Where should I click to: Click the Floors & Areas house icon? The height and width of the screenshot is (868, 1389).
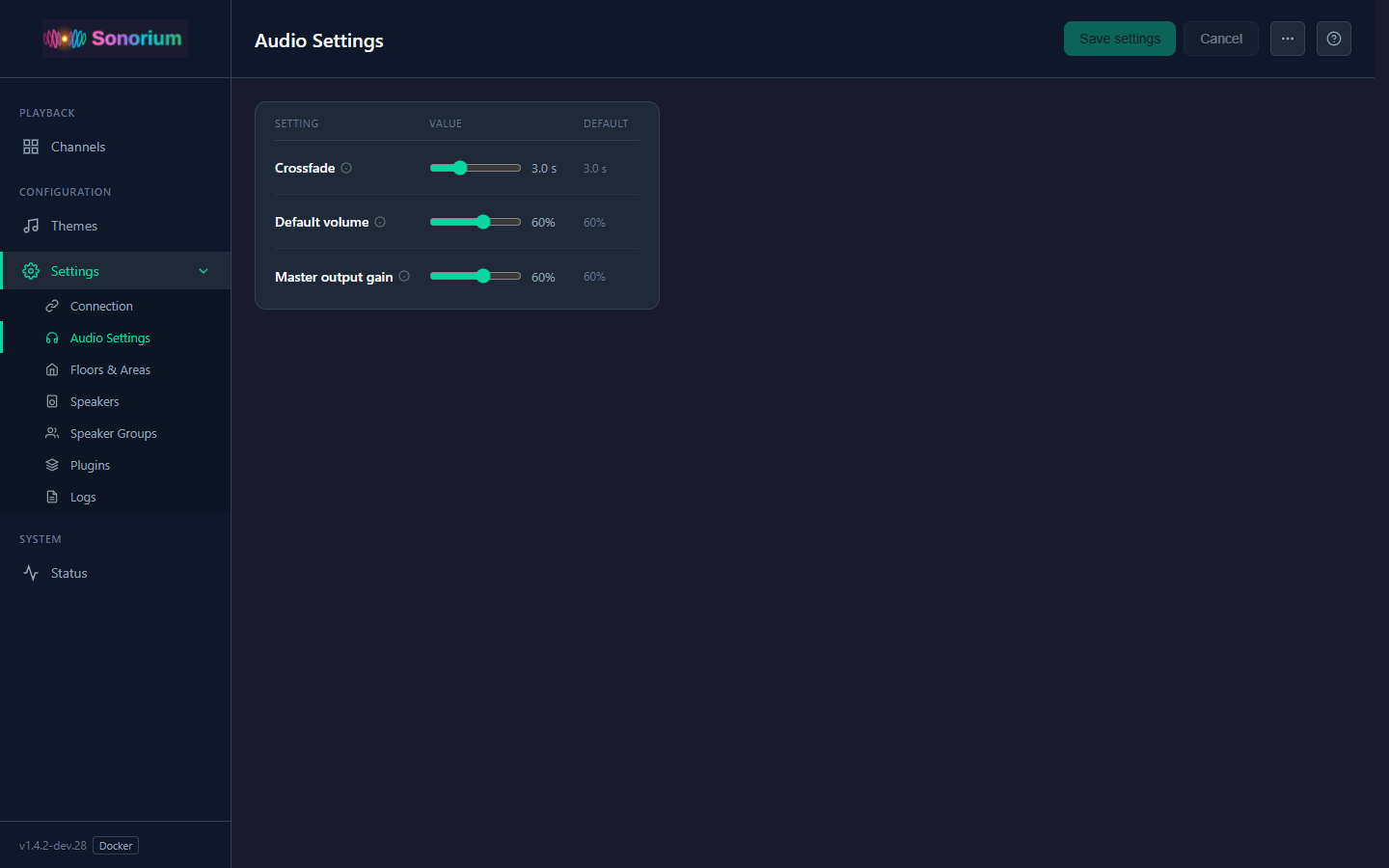click(52, 369)
